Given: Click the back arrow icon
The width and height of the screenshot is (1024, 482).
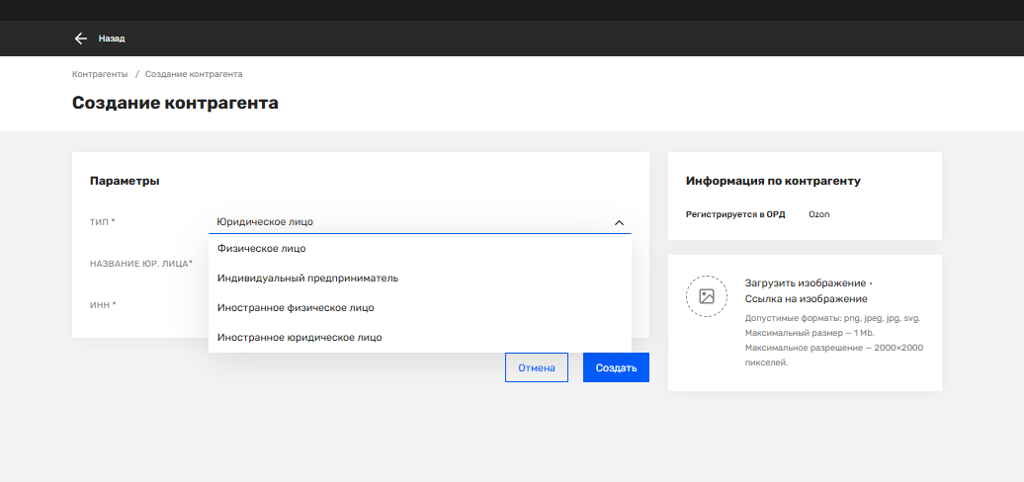Looking at the screenshot, I should pyautogui.click(x=80, y=39).
